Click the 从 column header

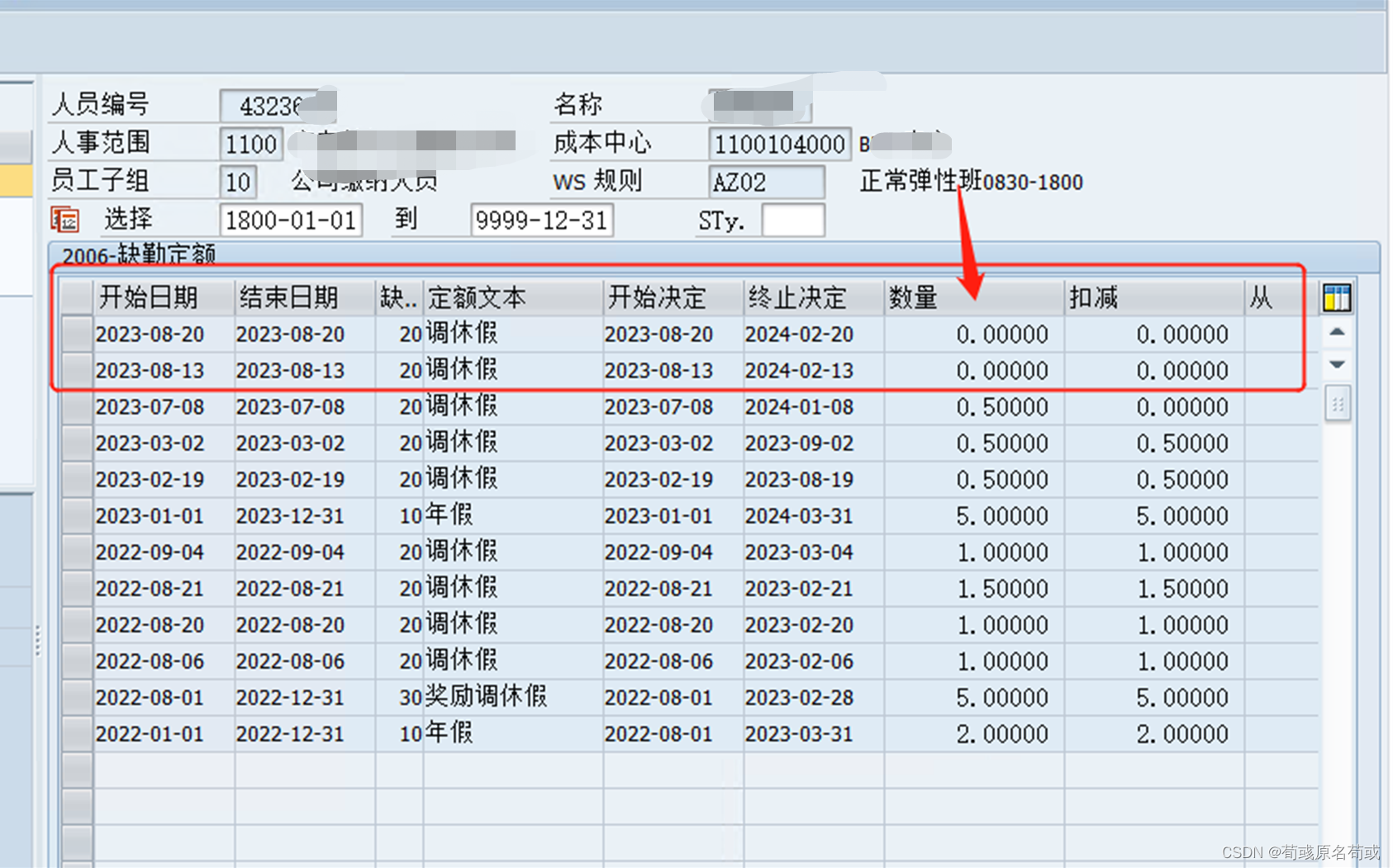1280,297
